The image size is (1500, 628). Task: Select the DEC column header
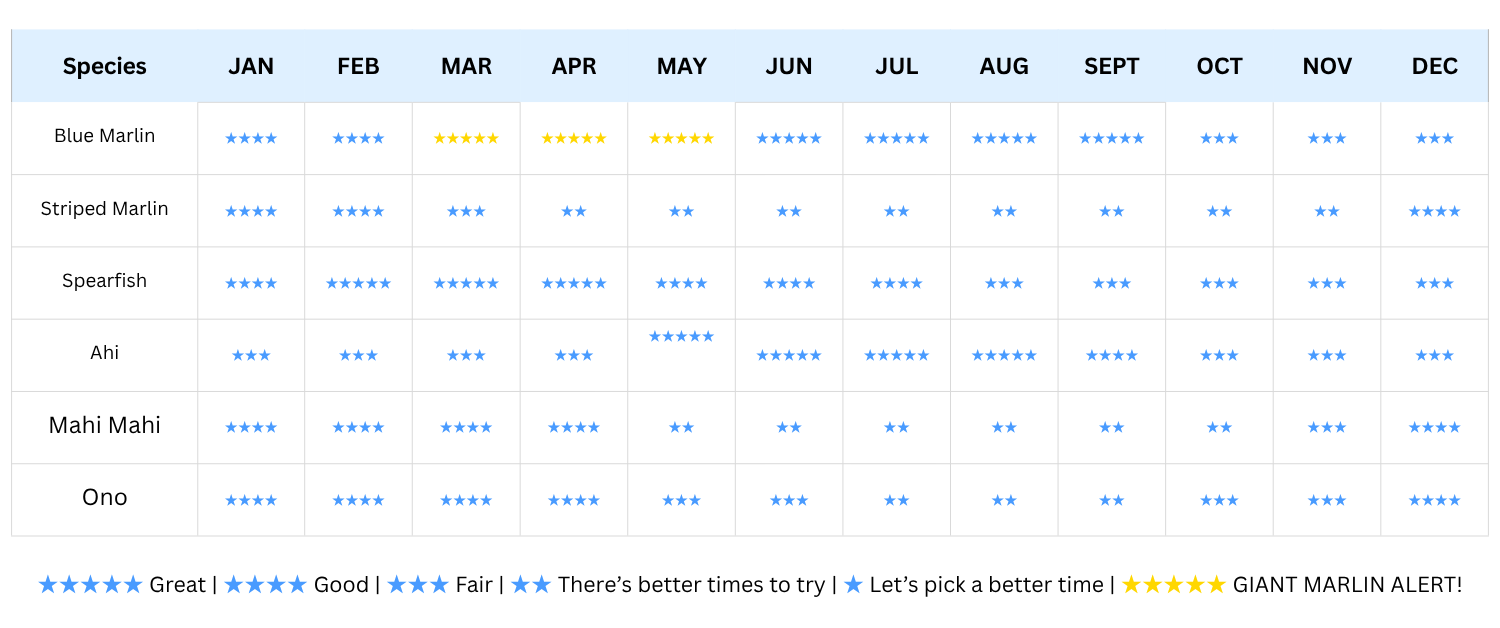1435,67
